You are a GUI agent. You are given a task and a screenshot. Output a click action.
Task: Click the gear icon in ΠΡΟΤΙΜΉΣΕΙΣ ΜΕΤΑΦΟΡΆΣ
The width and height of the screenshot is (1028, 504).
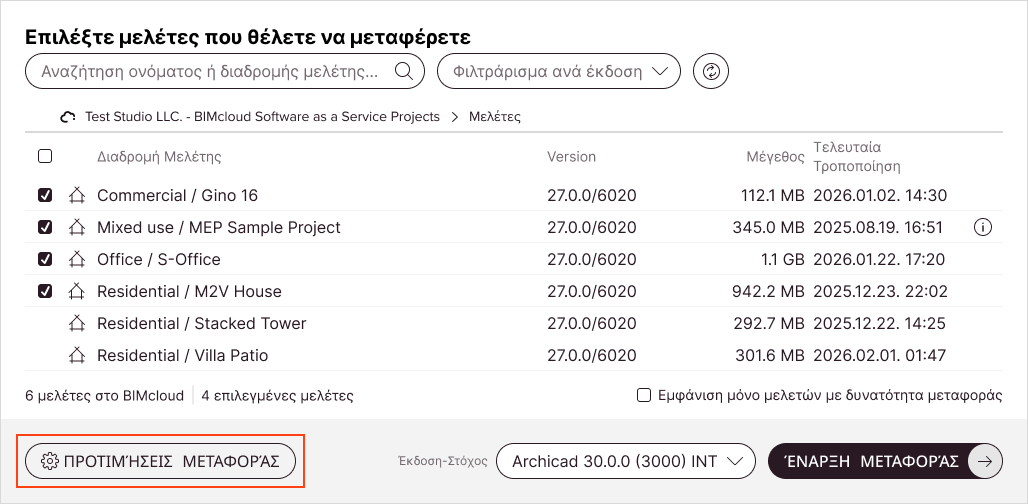[50, 461]
